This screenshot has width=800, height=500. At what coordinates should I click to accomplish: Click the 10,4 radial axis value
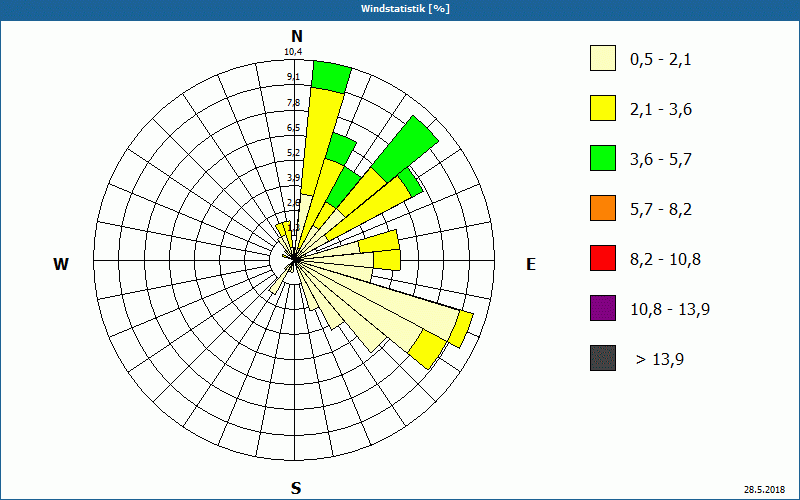293,52
